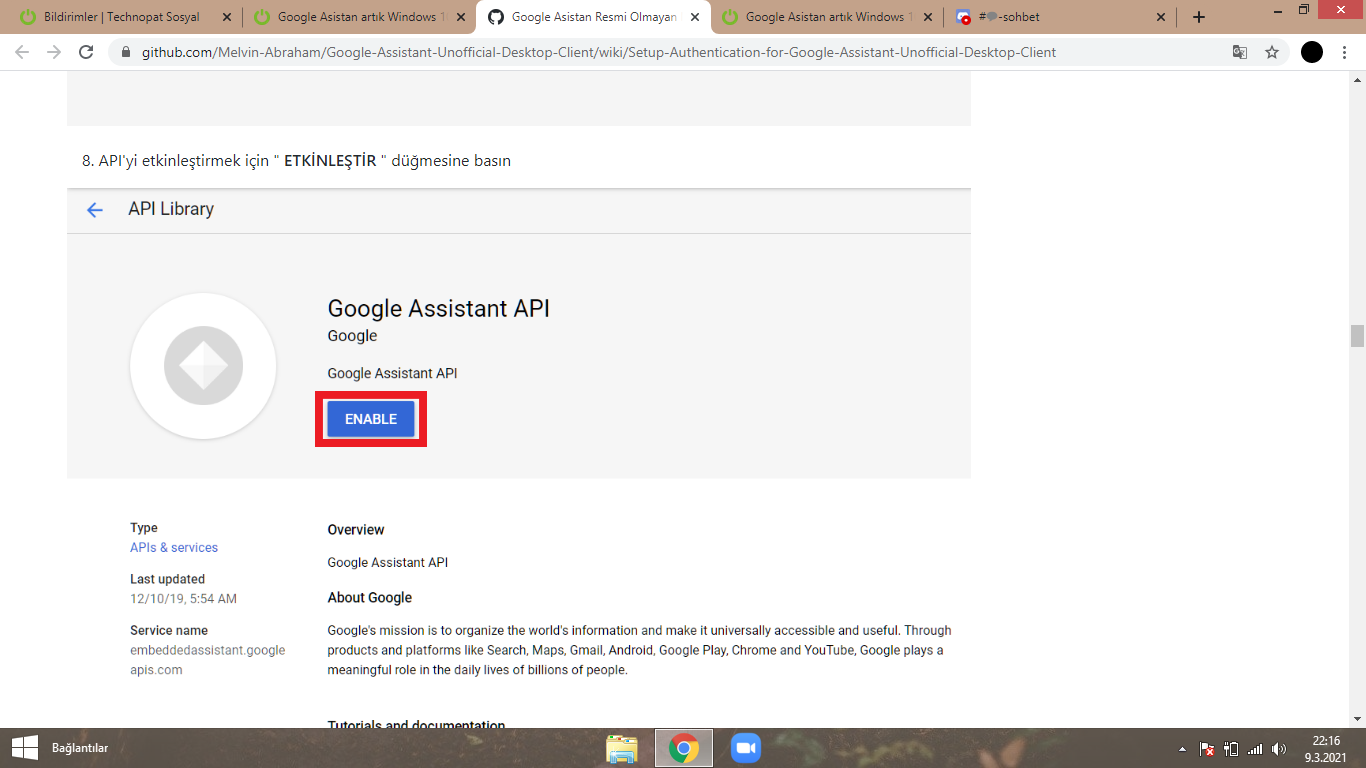Check the battery power tray icon

(1231, 749)
